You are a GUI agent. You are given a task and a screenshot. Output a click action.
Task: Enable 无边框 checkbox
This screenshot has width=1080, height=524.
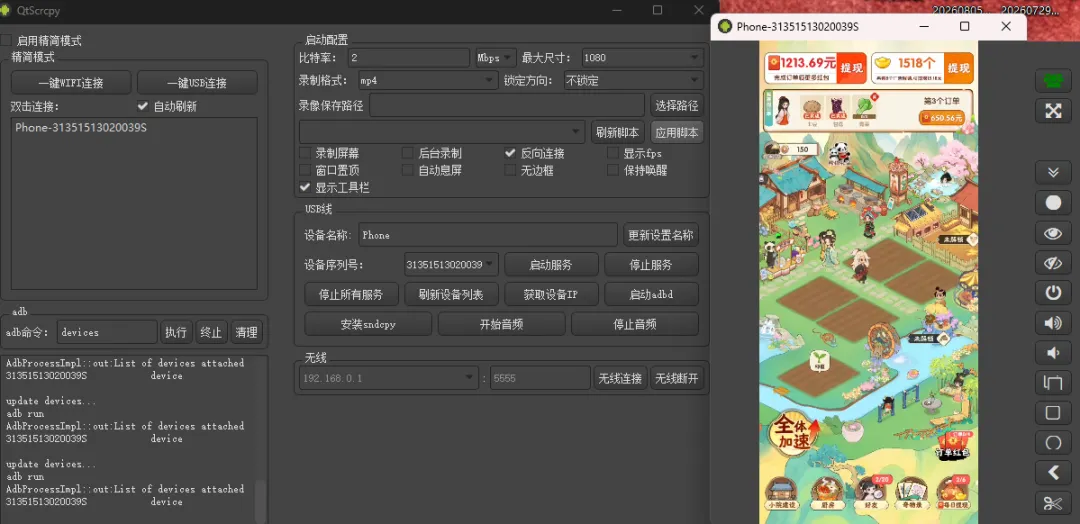coord(510,170)
